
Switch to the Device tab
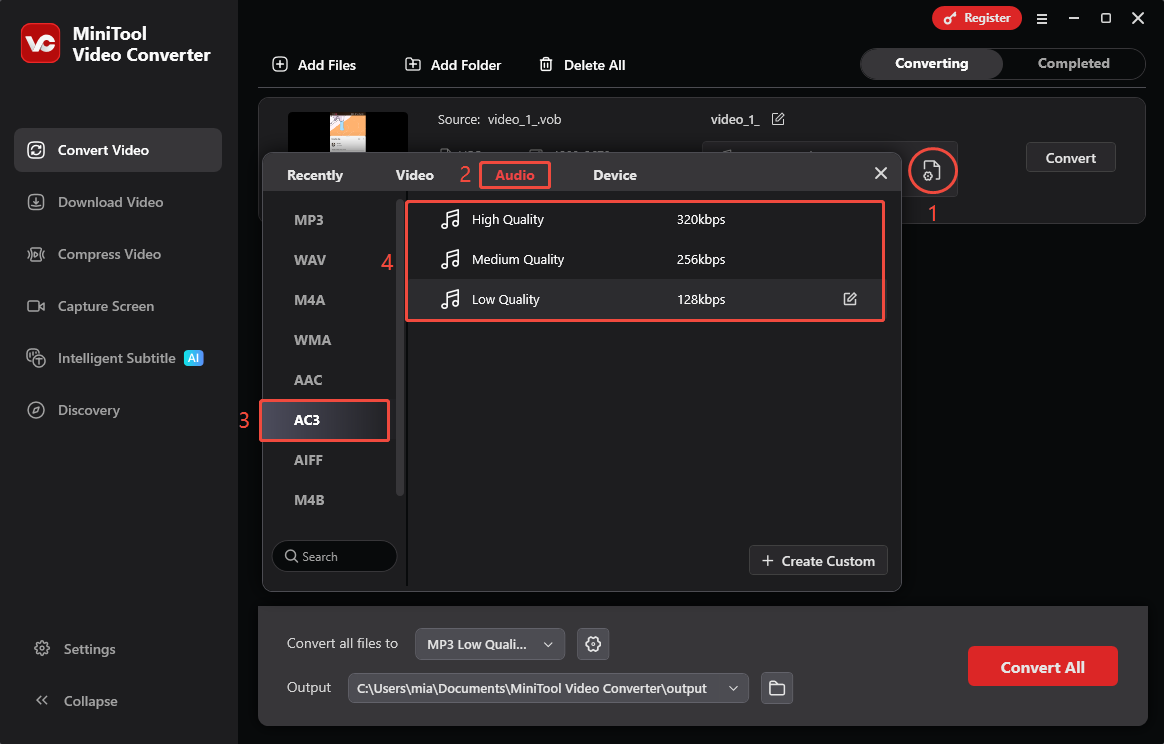click(x=614, y=174)
